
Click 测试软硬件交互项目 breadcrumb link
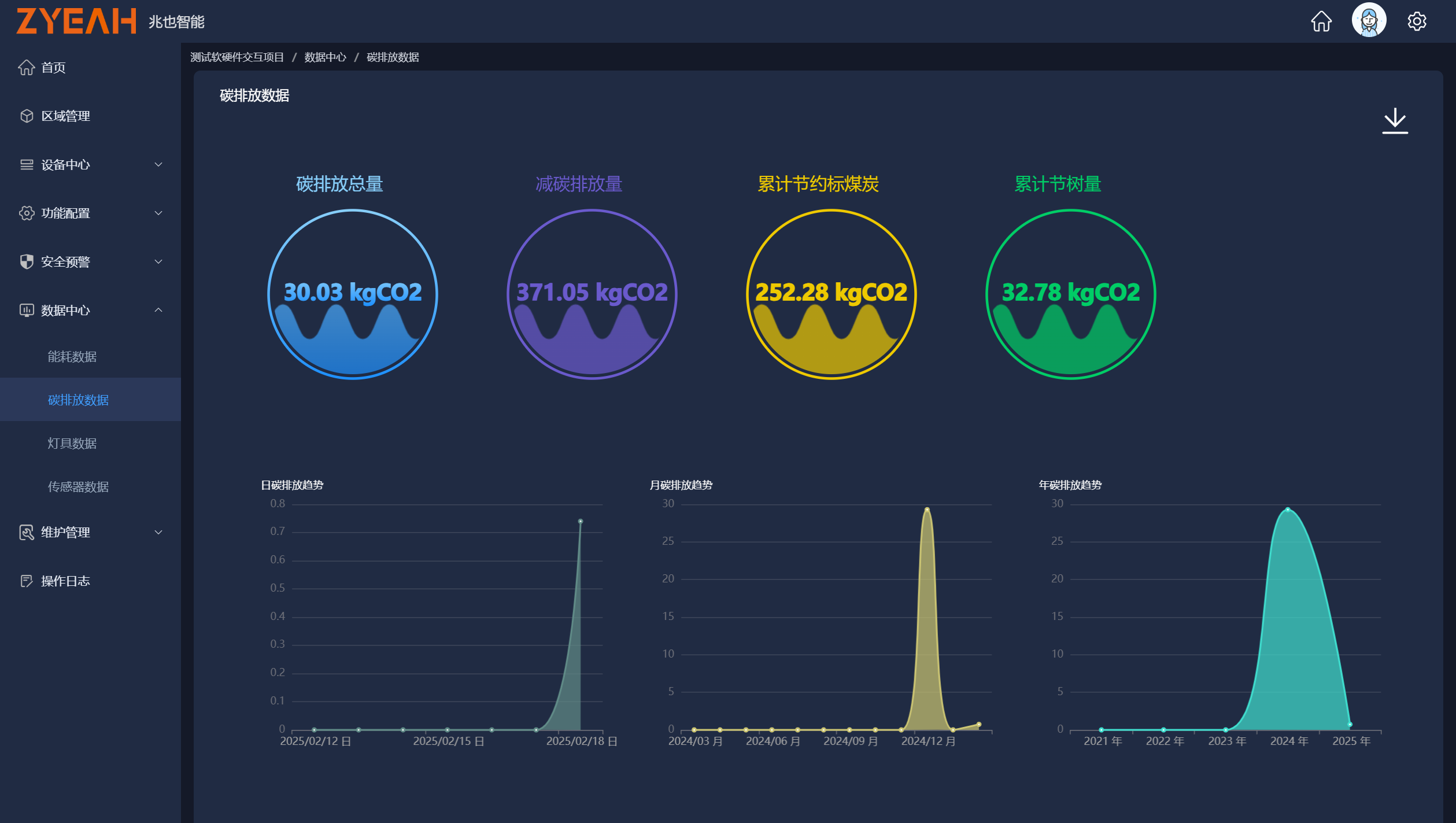pyautogui.click(x=237, y=57)
